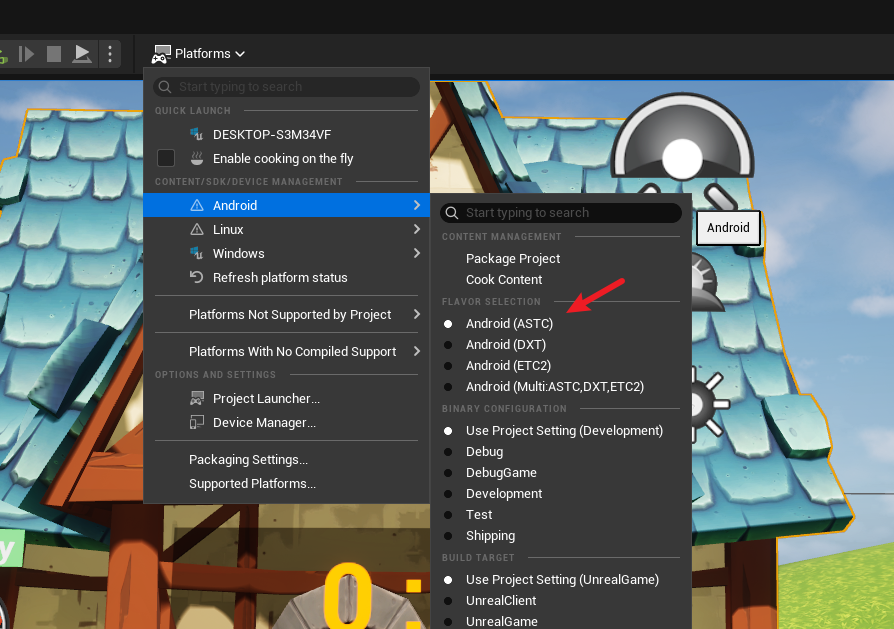The image size is (894, 629).
Task: Click the DESKTOP-S3M34VF Windows device icon
Action: tap(197, 135)
